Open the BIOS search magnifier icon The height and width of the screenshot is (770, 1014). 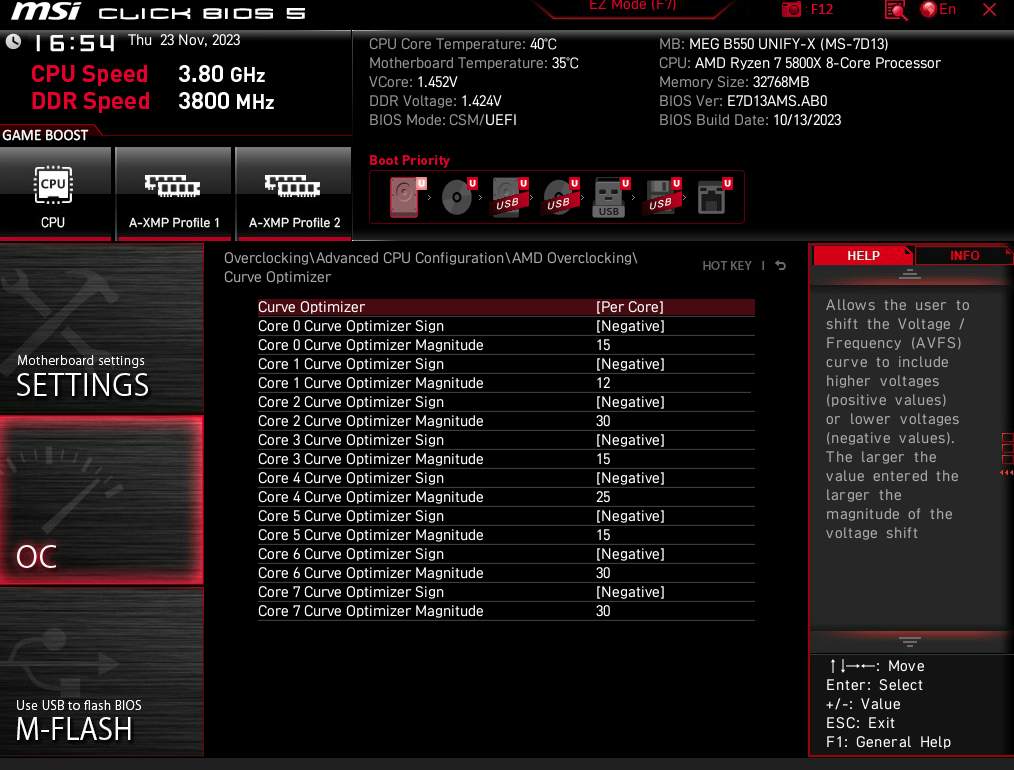click(x=896, y=10)
